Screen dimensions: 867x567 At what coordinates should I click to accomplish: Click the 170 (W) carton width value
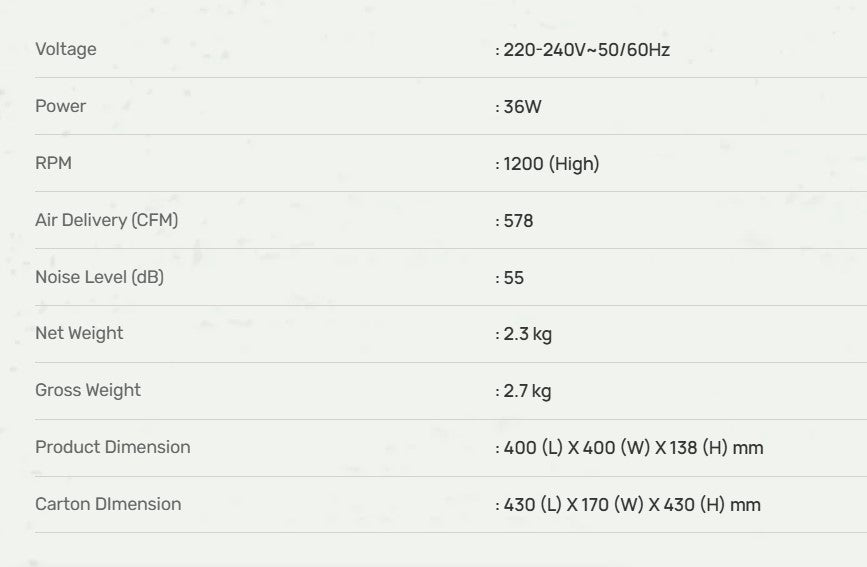click(x=614, y=505)
